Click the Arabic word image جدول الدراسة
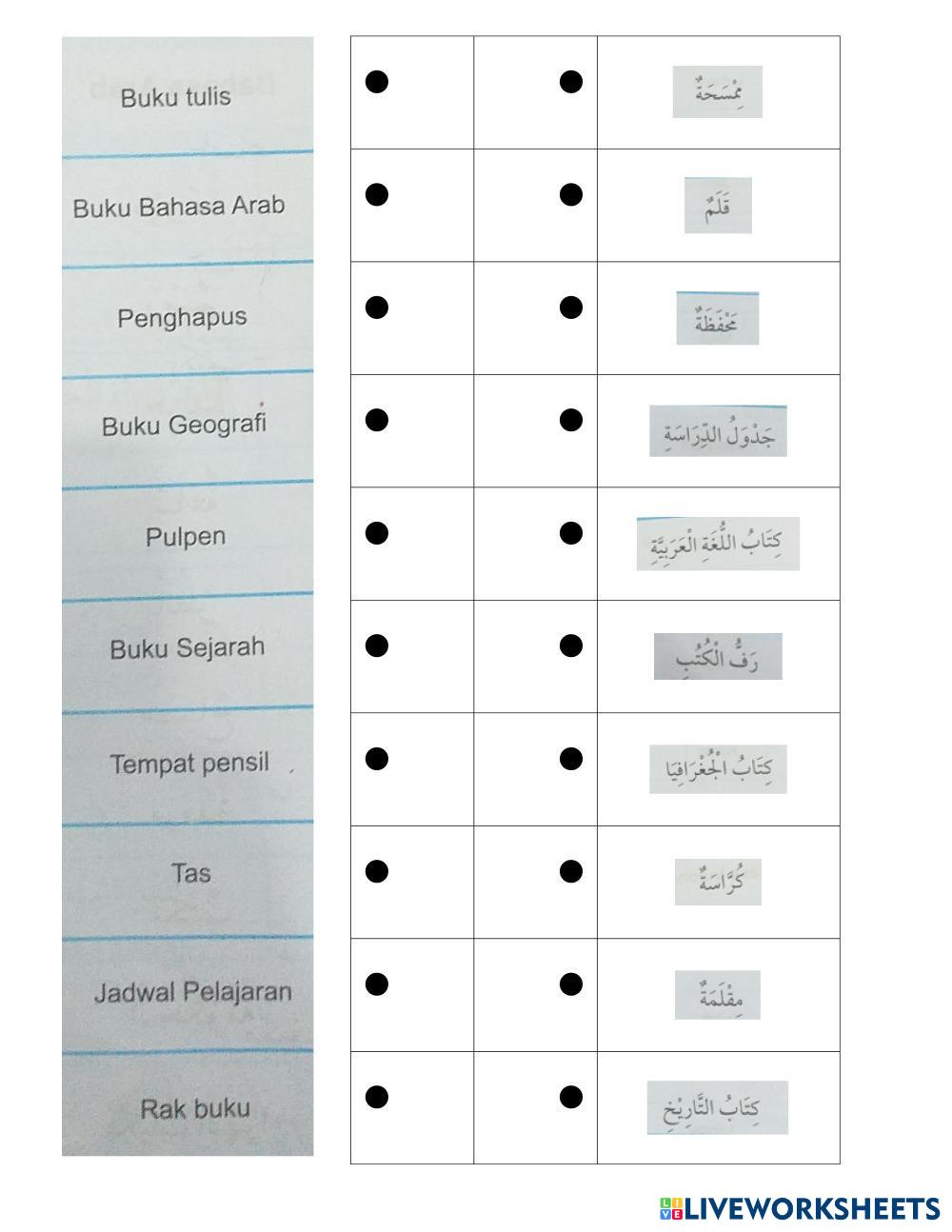Viewport: 952px width, 1232px height. [718, 432]
